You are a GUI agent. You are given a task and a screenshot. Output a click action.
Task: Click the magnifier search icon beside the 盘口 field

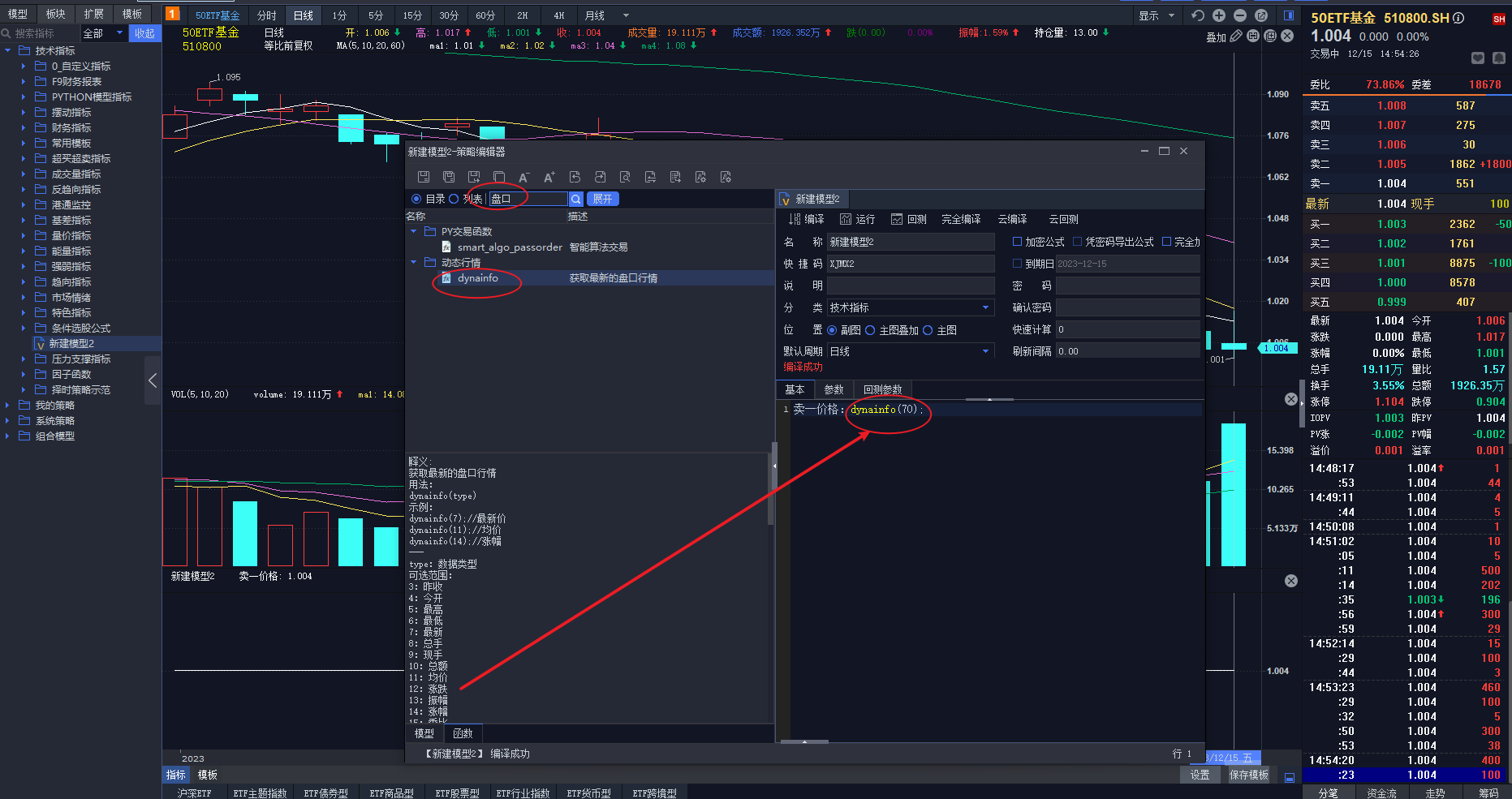[x=575, y=199]
